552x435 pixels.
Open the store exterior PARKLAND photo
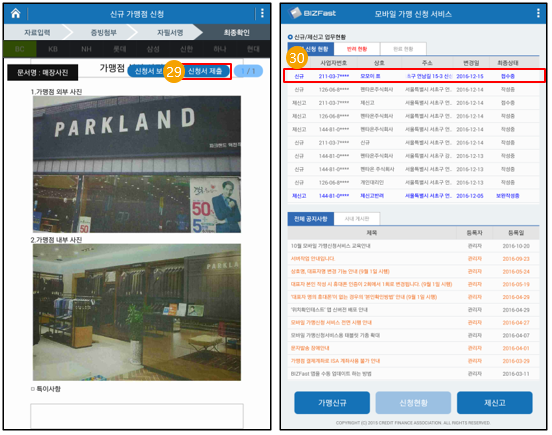(137, 164)
